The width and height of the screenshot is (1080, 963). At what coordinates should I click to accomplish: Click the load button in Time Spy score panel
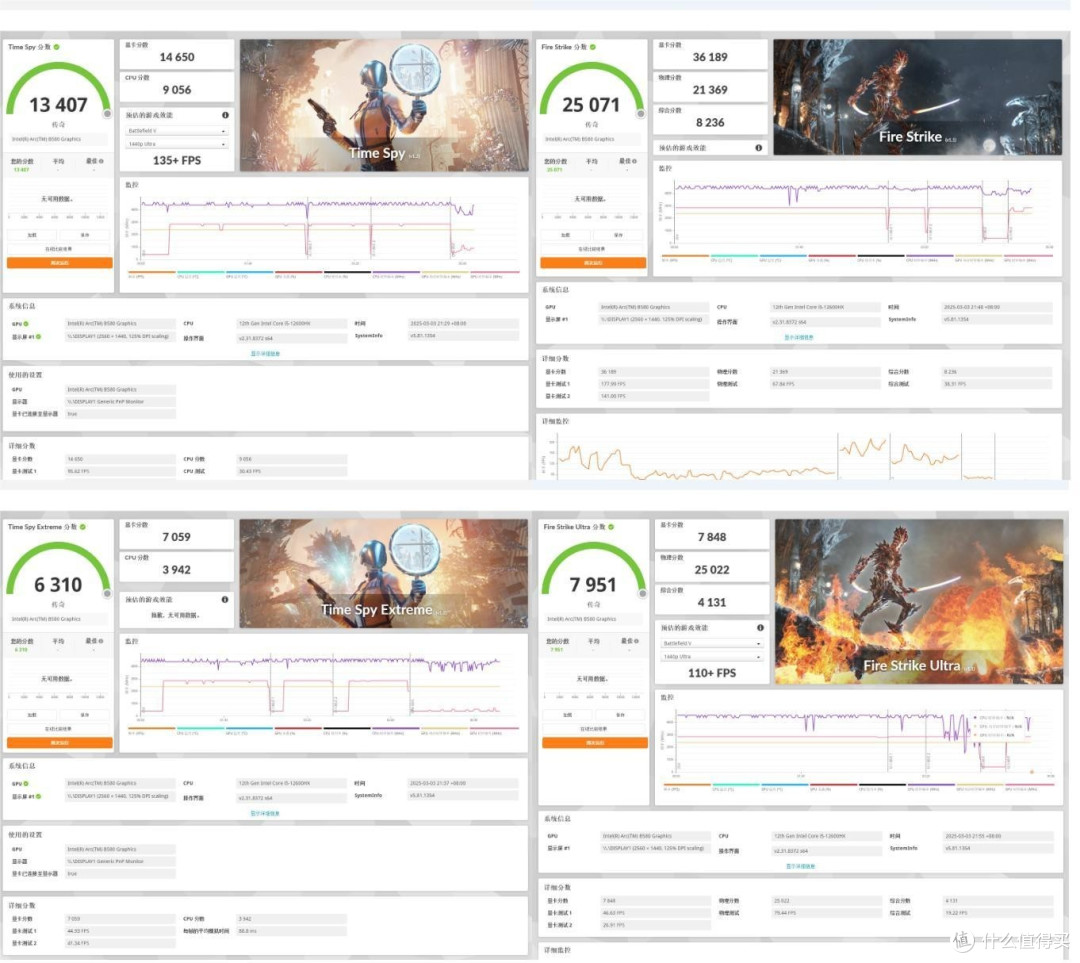tap(32, 236)
